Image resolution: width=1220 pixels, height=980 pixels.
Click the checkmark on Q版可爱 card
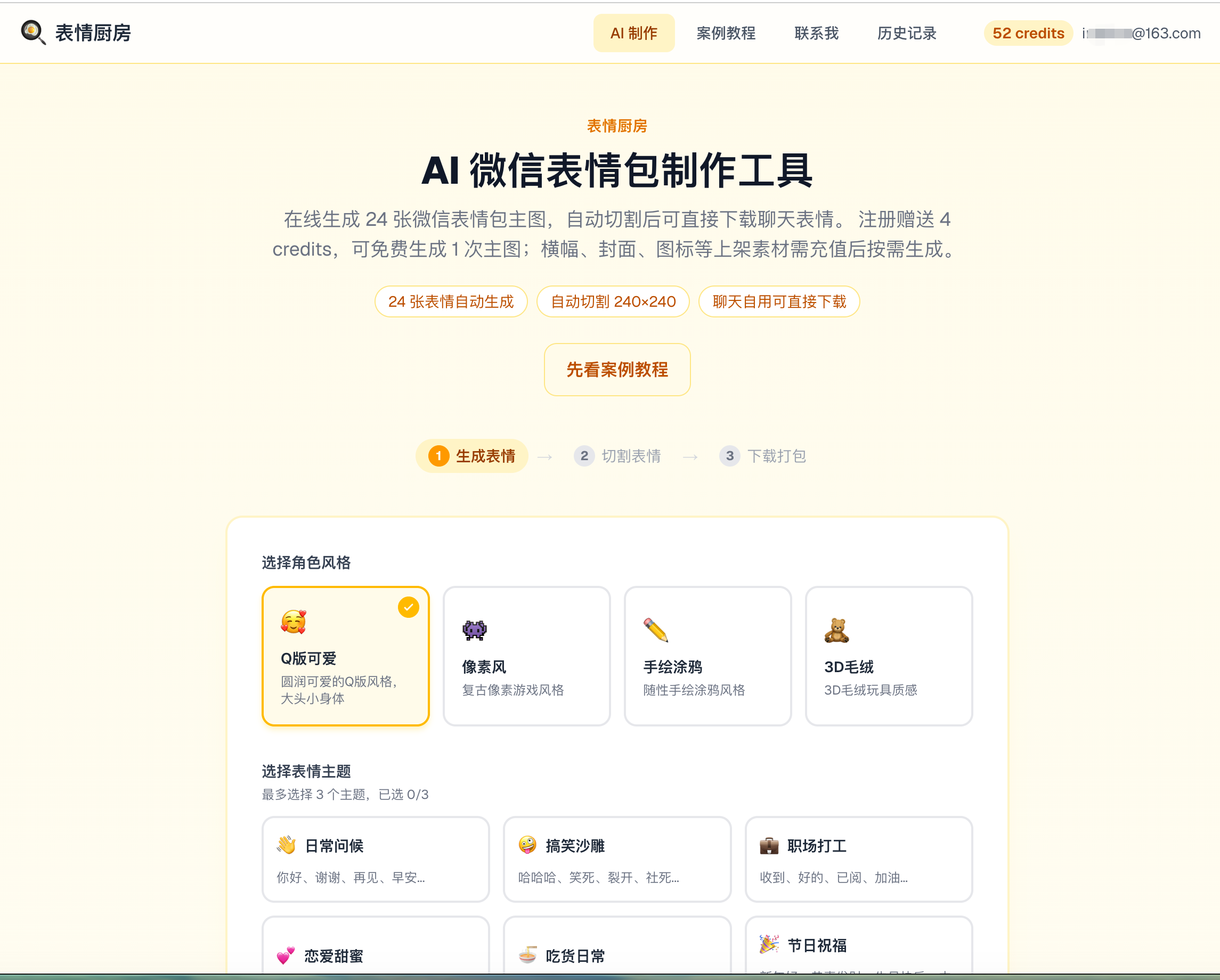(408, 607)
